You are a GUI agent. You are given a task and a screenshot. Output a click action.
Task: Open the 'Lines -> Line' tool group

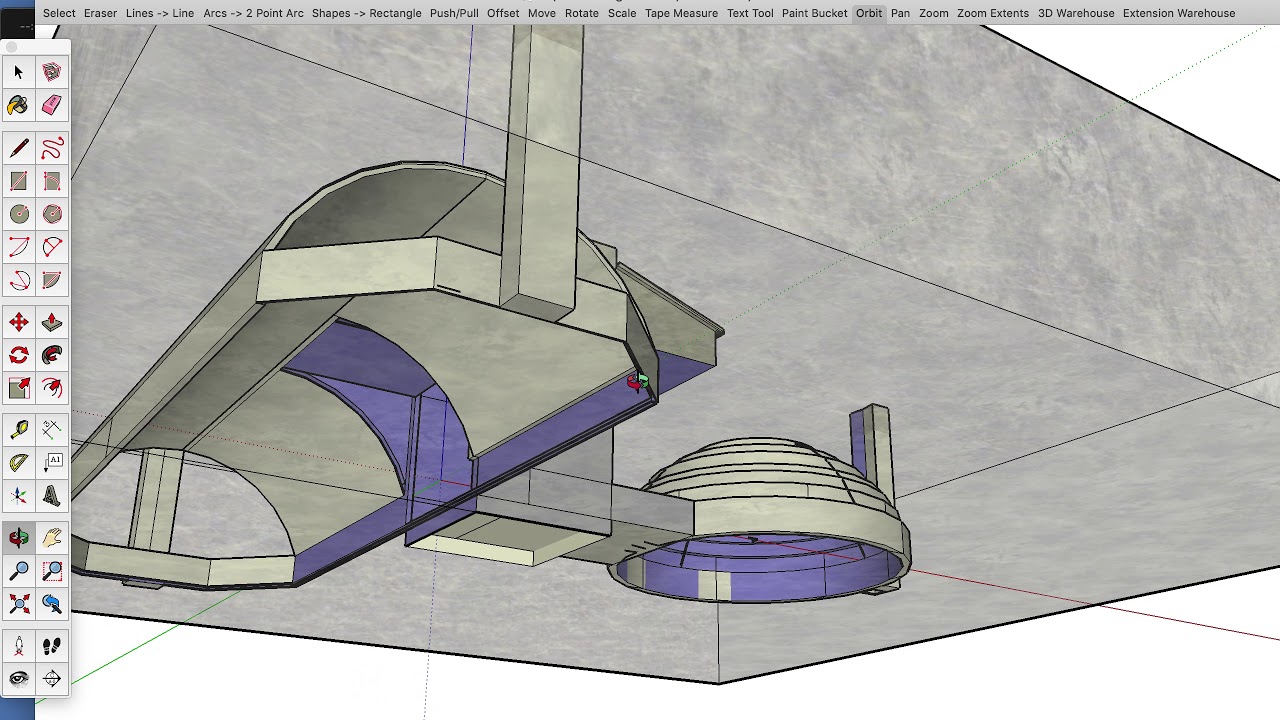point(160,13)
